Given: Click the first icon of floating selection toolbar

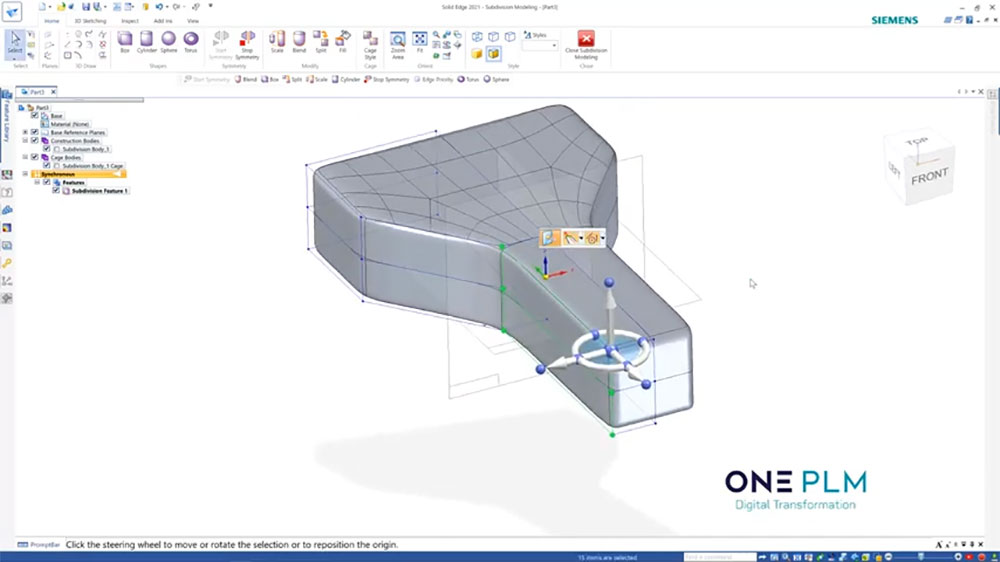Looking at the screenshot, I should click(549, 238).
